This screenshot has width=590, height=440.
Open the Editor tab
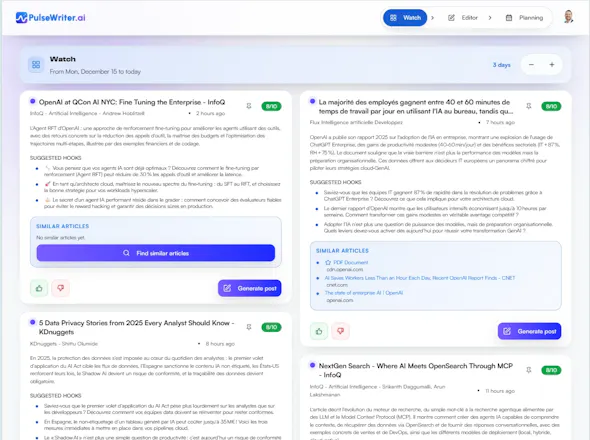click(x=462, y=18)
